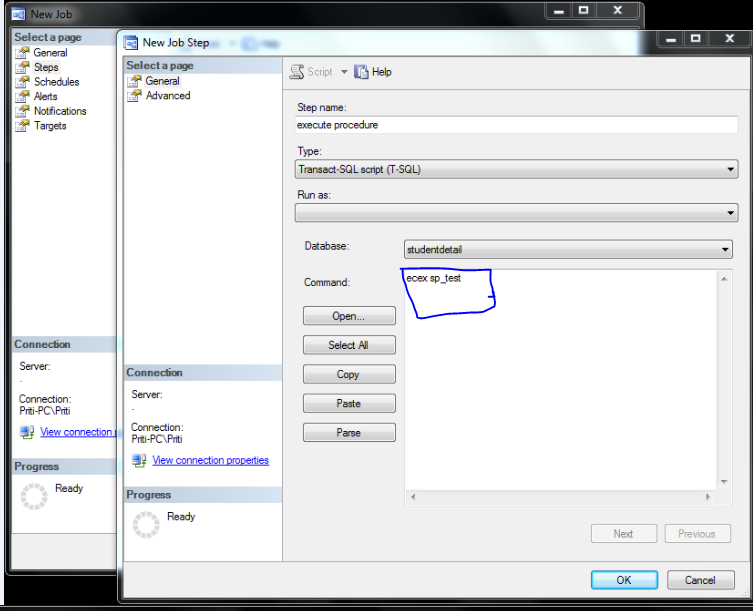The width and height of the screenshot is (753, 611).
Task: Click Command box scroll right arrow
Action: [x=708, y=497]
